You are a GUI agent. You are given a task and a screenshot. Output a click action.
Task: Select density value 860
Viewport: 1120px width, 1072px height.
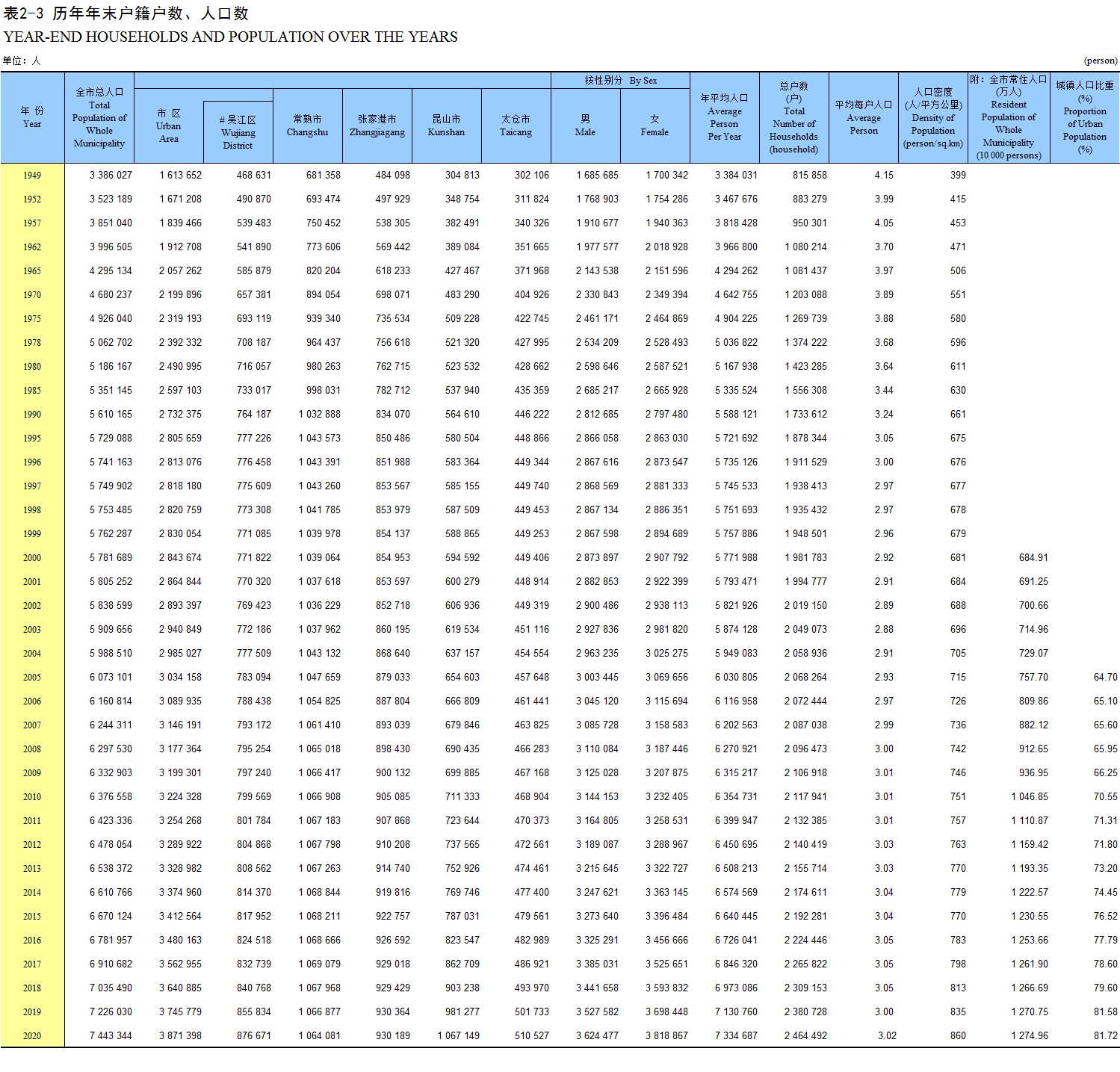pos(958,1035)
